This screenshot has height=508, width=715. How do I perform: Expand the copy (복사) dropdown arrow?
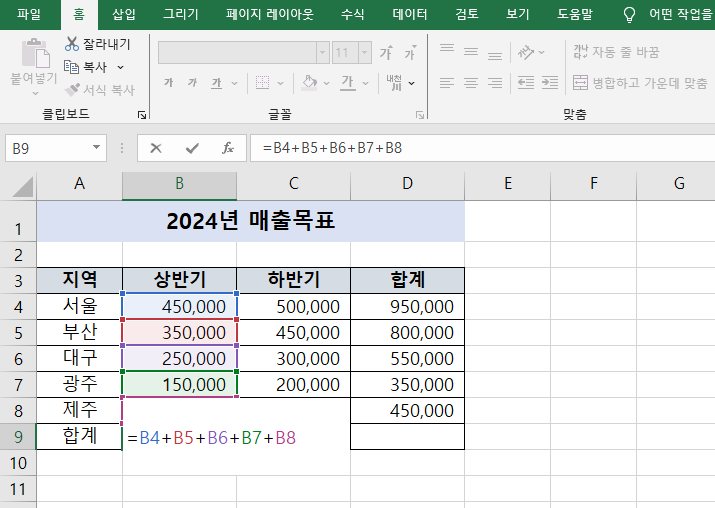tap(120, 67)
